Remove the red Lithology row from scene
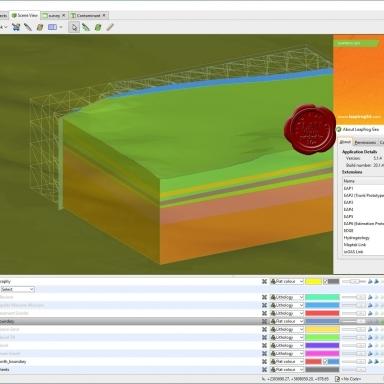The height and width of the screenshot is (384, 384). [264, 313]
